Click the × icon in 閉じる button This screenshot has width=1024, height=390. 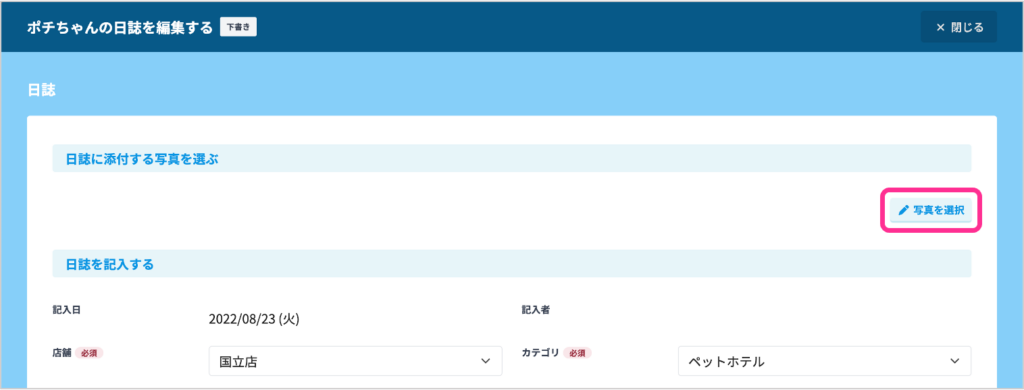tap(940, 27)
